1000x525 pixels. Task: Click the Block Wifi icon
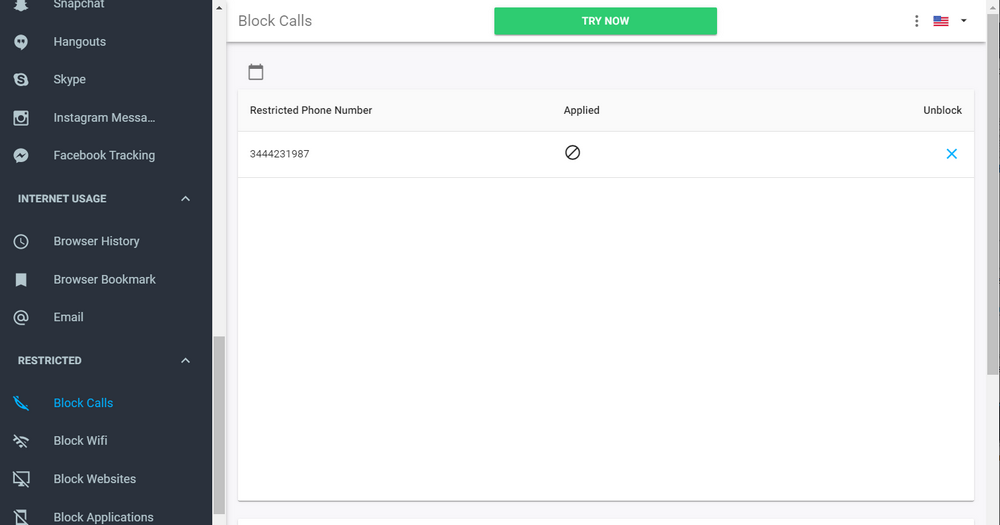point(21,441)
